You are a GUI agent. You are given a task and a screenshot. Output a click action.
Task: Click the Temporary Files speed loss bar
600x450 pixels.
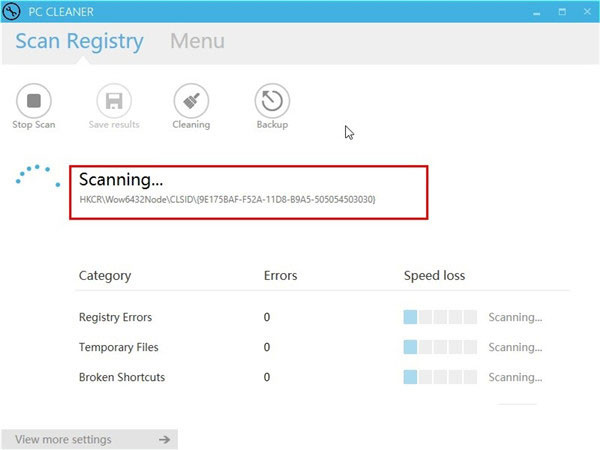pos(440,347)
